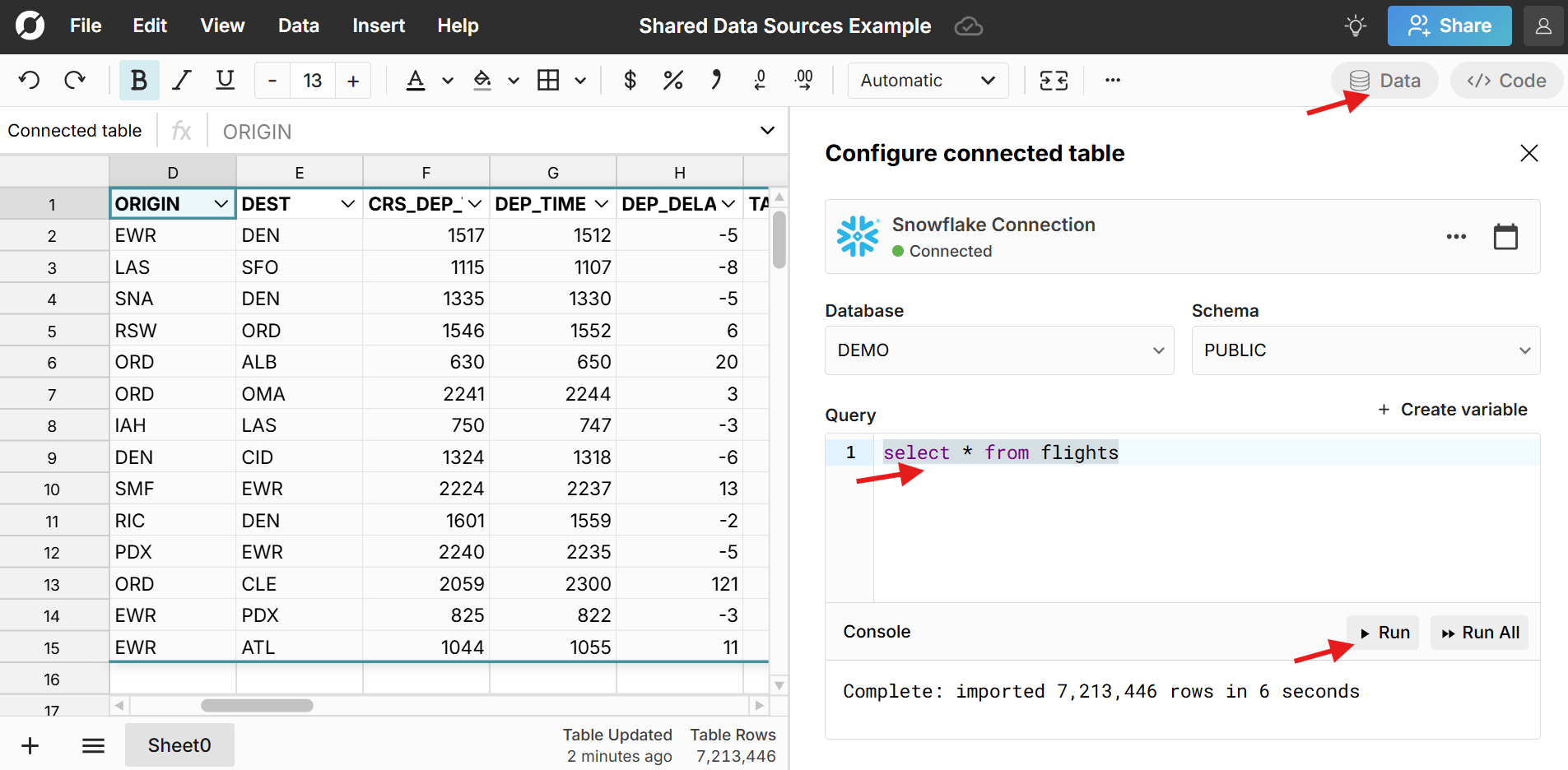This screenshot has width=1568, height=770.
Task: Select the Sheet0 tab
Action: click(x=179, y=744)
